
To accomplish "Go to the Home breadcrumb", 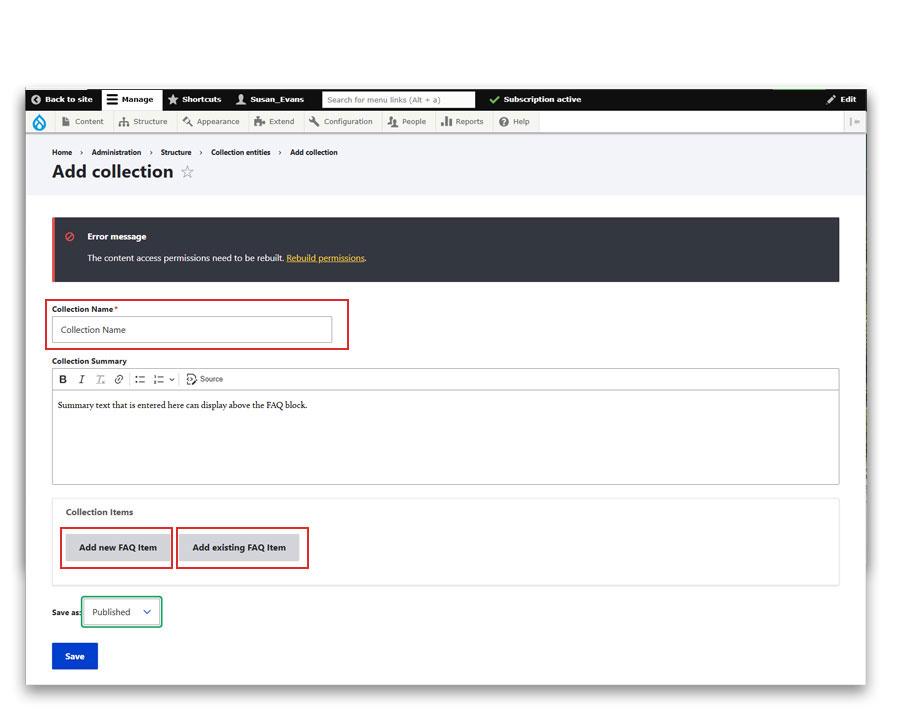I will 62,153.
